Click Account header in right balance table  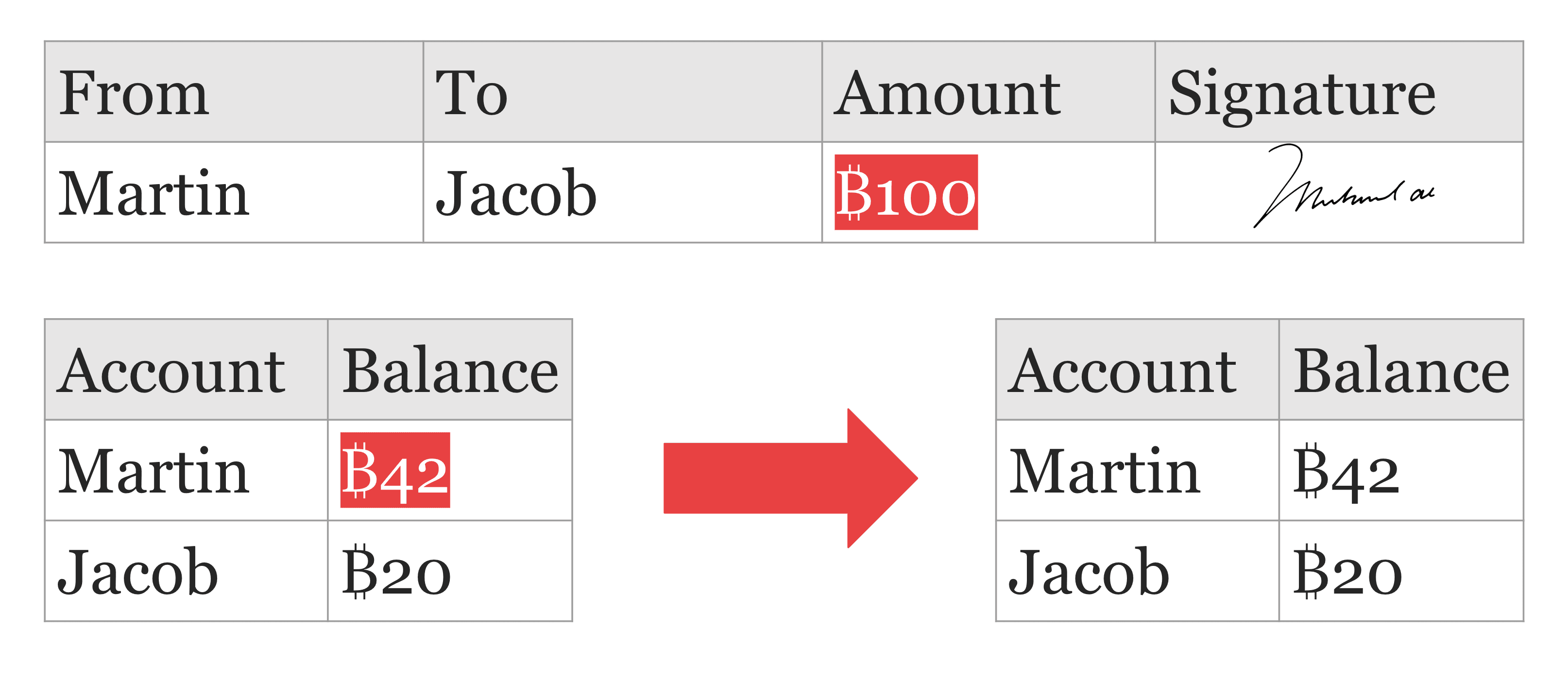coord(1123,371)
